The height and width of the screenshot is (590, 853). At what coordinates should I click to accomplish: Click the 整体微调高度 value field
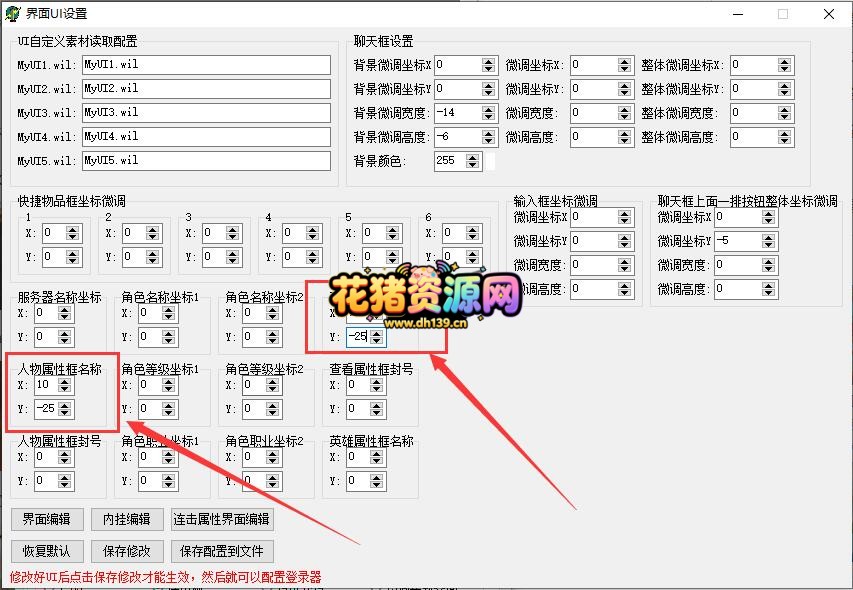[754, 137]
